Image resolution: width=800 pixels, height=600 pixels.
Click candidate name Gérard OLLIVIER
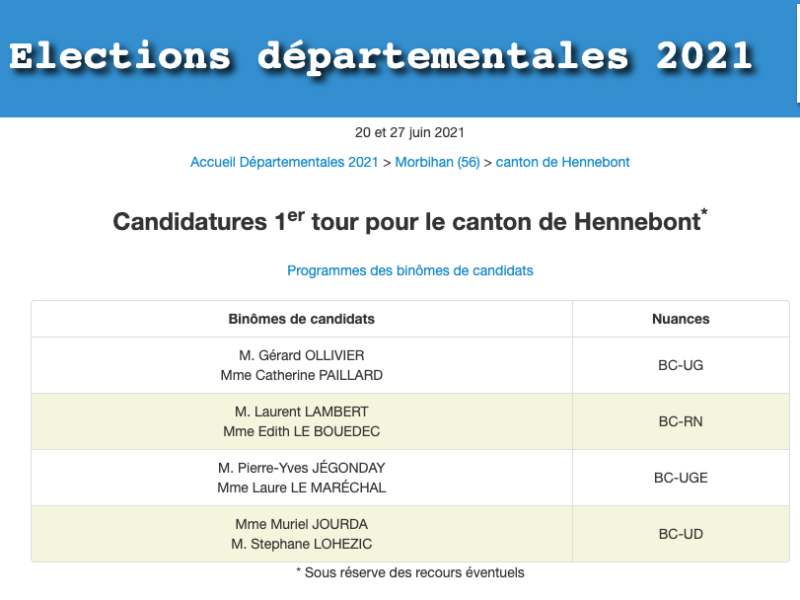[301, 355]
